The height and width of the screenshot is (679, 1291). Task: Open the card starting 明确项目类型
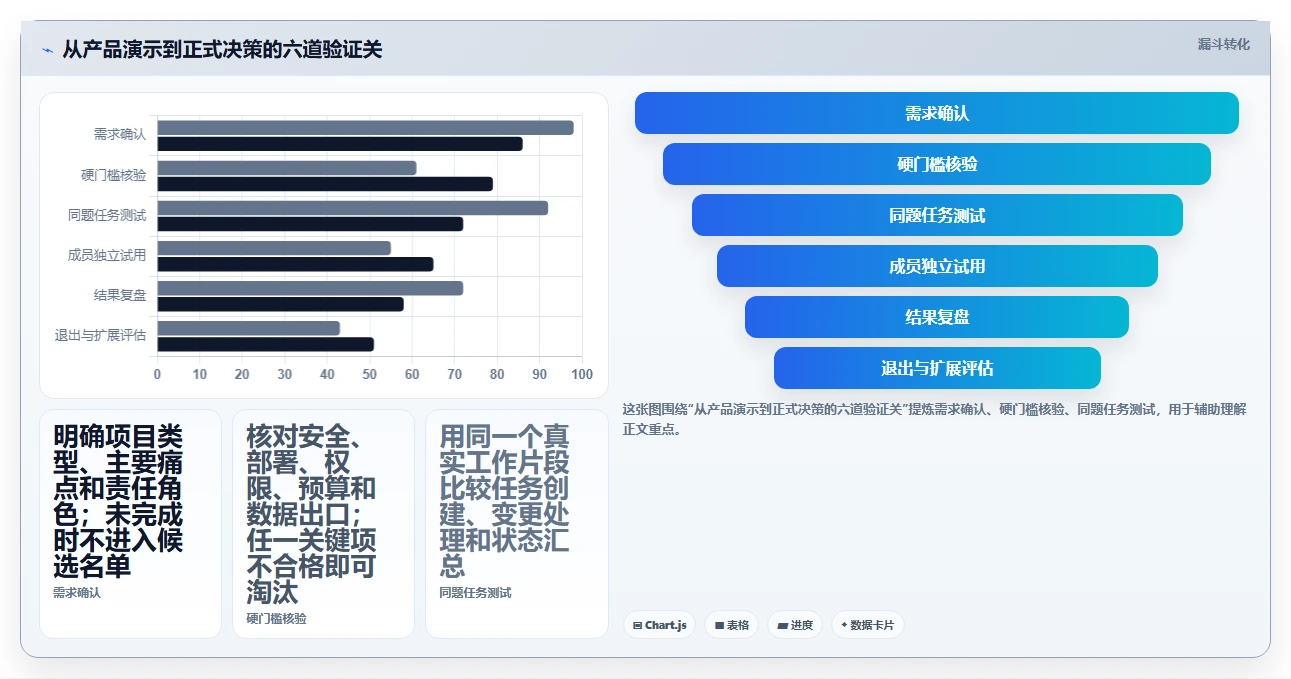coord(130,524)
